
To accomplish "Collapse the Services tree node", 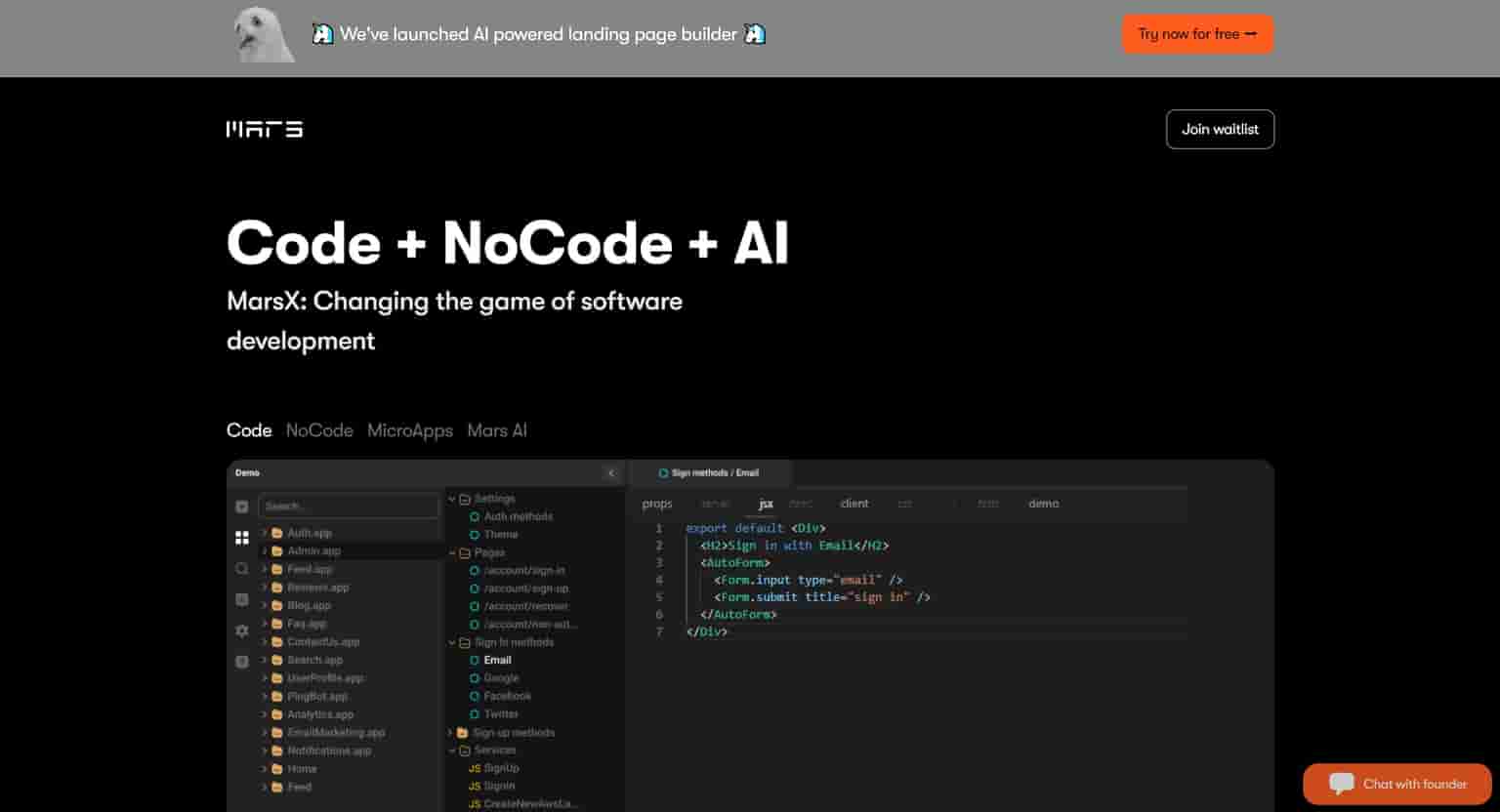I will click(x=452, y=751).
